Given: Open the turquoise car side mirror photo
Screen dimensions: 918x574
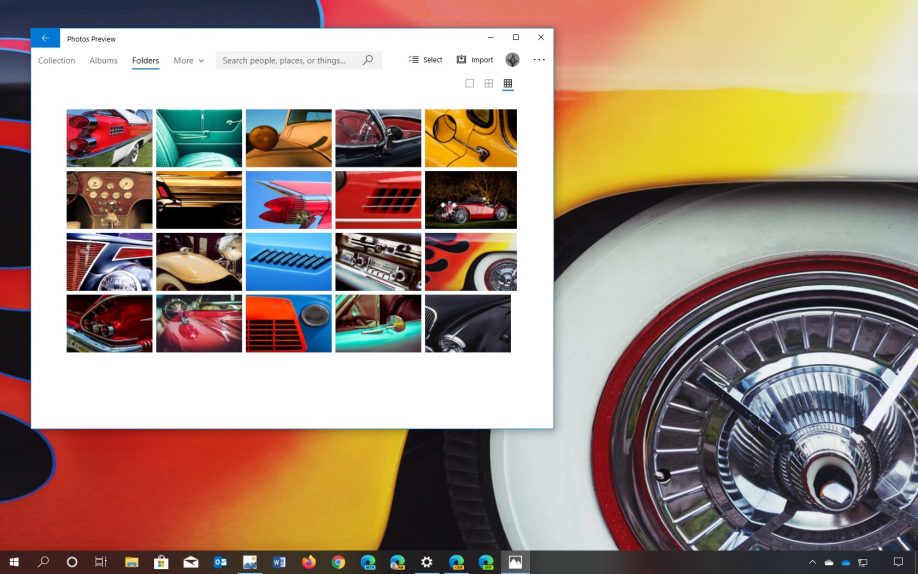Looking at the screenshot, I should tap(378, 323).
